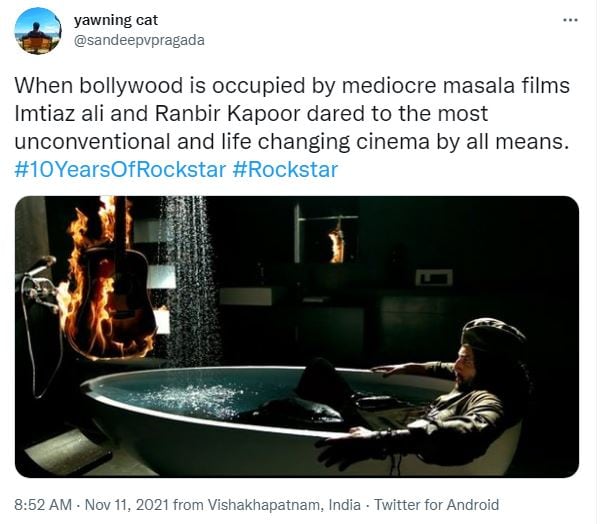Click the small distant flame in the photo
This screenshot has height=524, width=609.
click(336, 242)
